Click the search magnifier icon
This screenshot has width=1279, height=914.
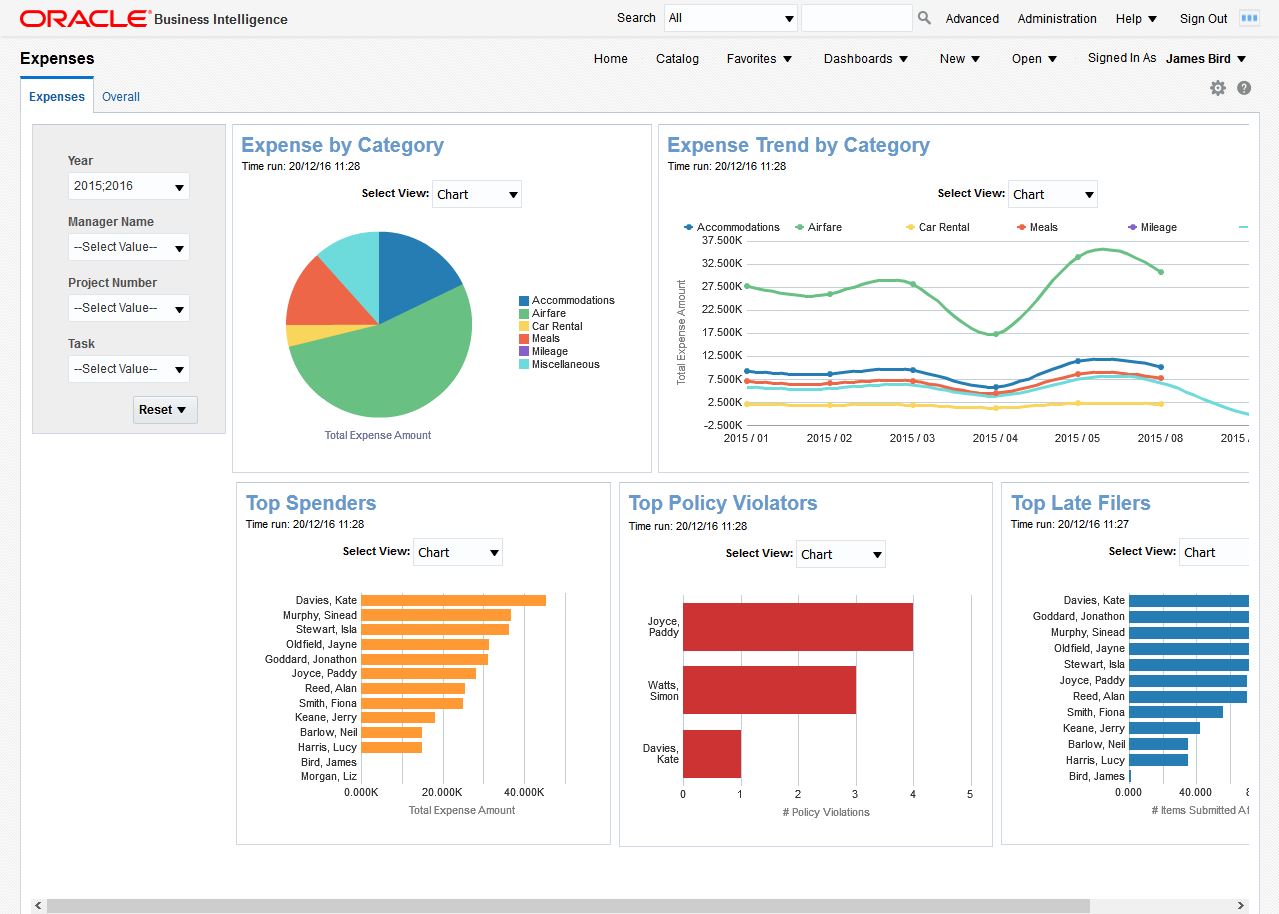tap(922, 17)
